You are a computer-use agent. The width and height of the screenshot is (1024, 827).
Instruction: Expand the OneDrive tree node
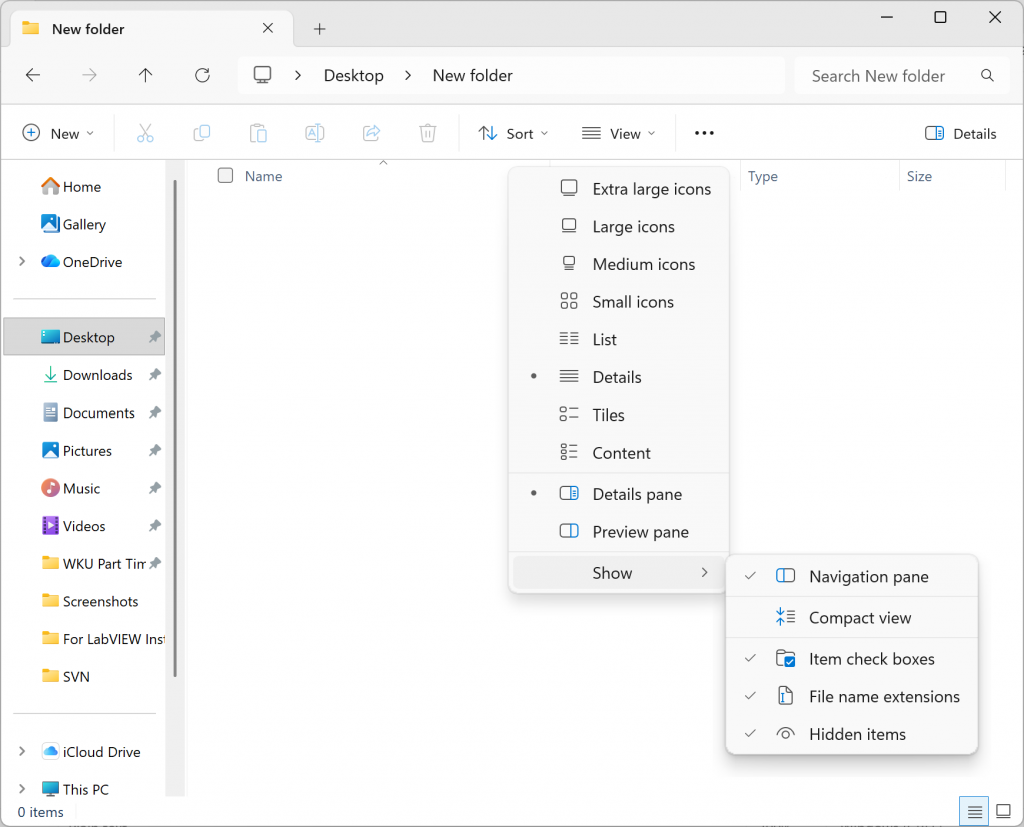tap(22, 261)
